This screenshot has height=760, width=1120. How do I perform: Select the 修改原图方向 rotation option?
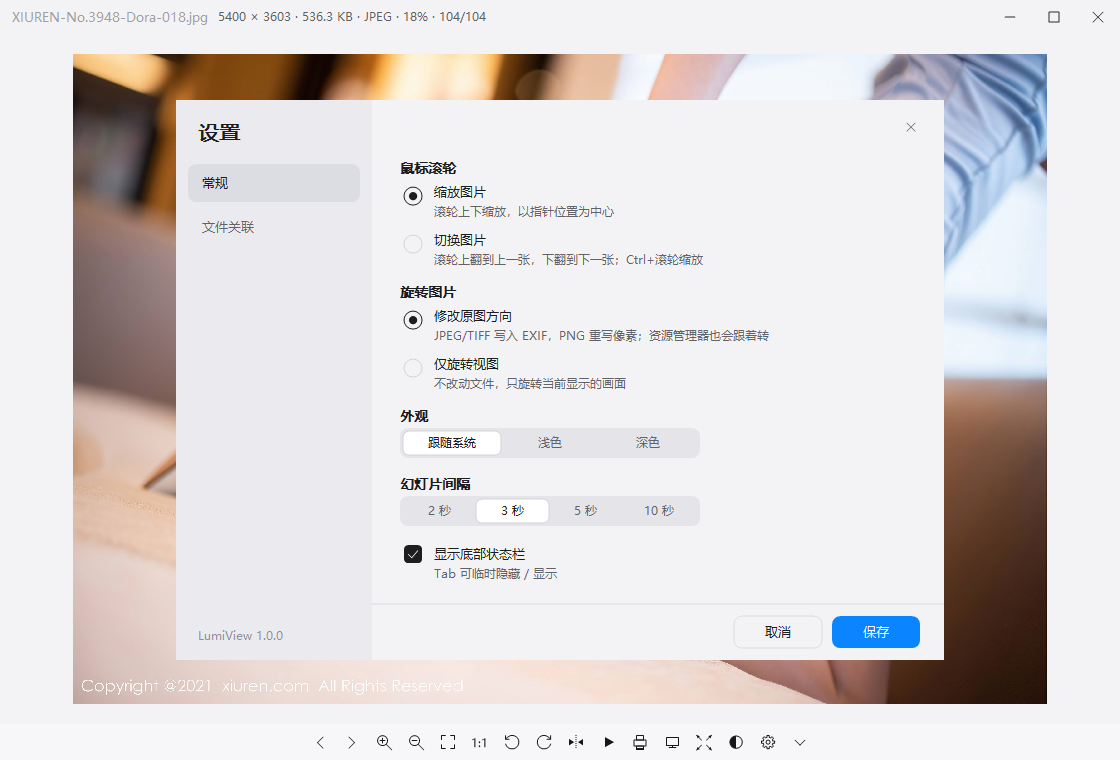[413, 319]
